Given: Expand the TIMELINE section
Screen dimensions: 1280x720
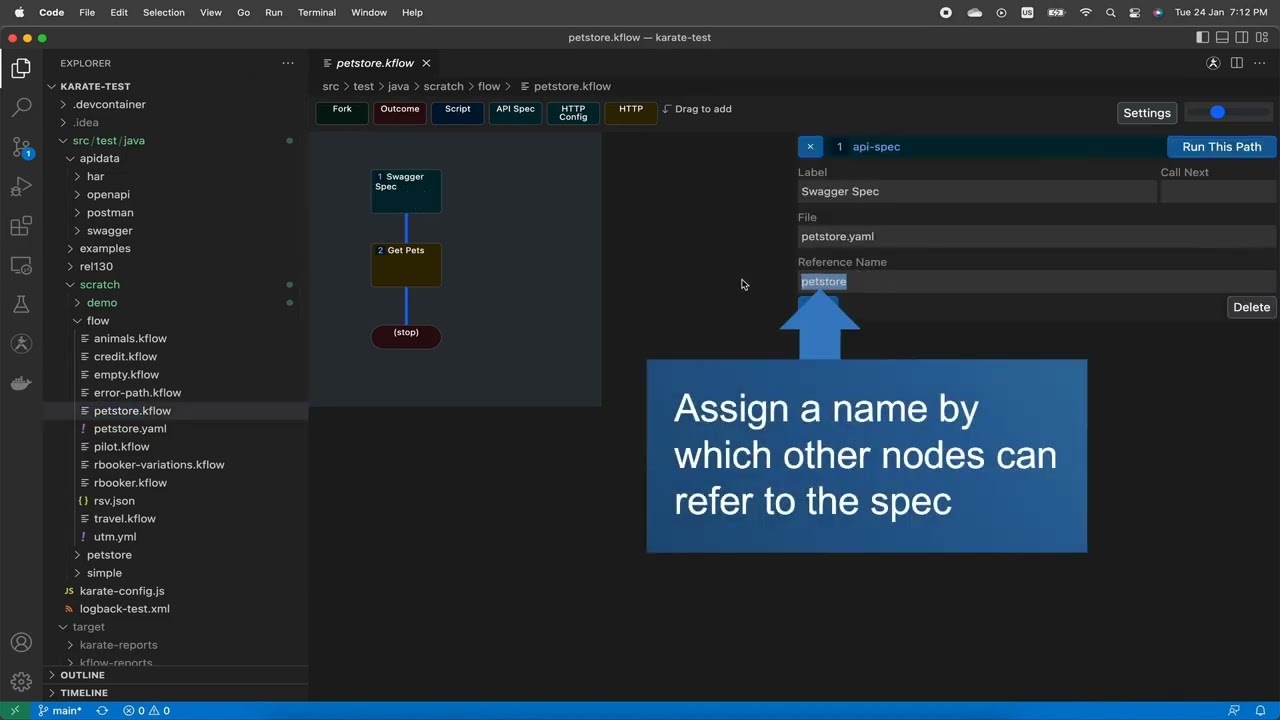Looking at the screenshot, I should [x=176, y=693].
